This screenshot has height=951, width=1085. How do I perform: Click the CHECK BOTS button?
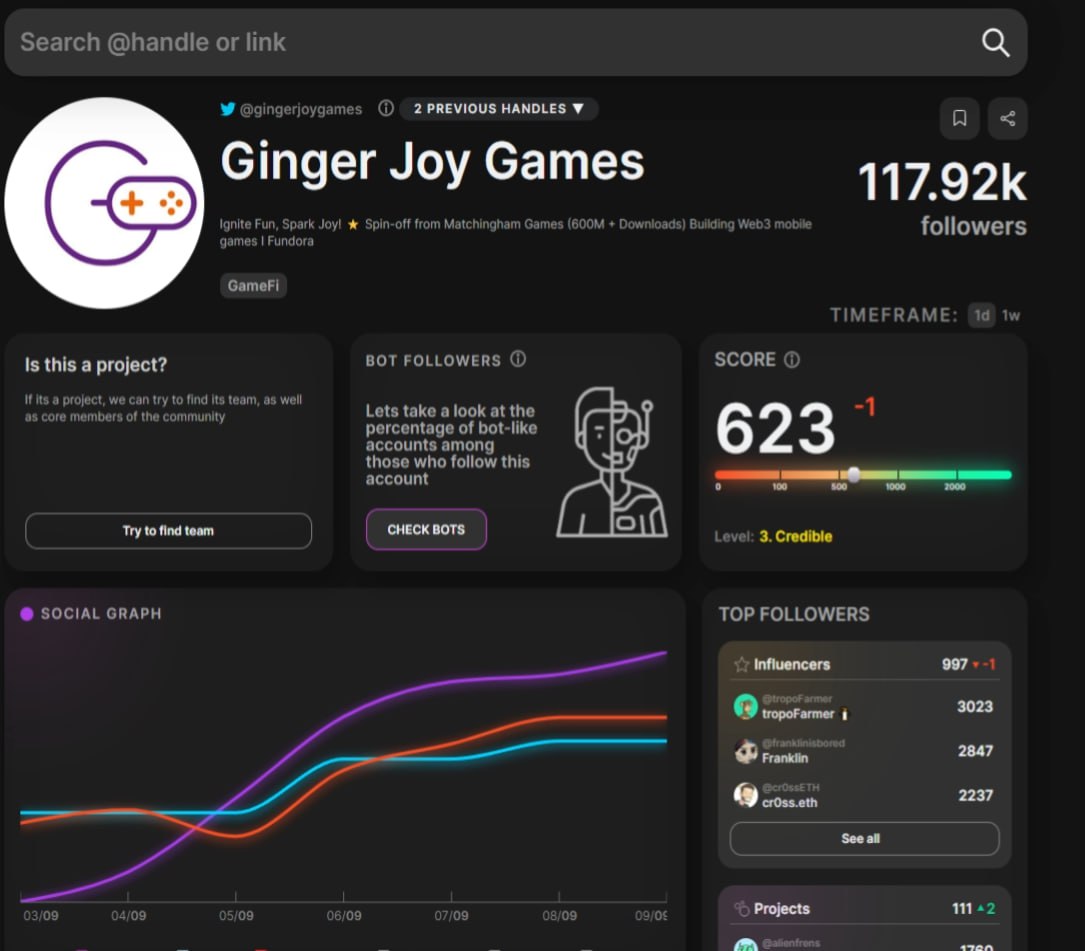(426, 529)
